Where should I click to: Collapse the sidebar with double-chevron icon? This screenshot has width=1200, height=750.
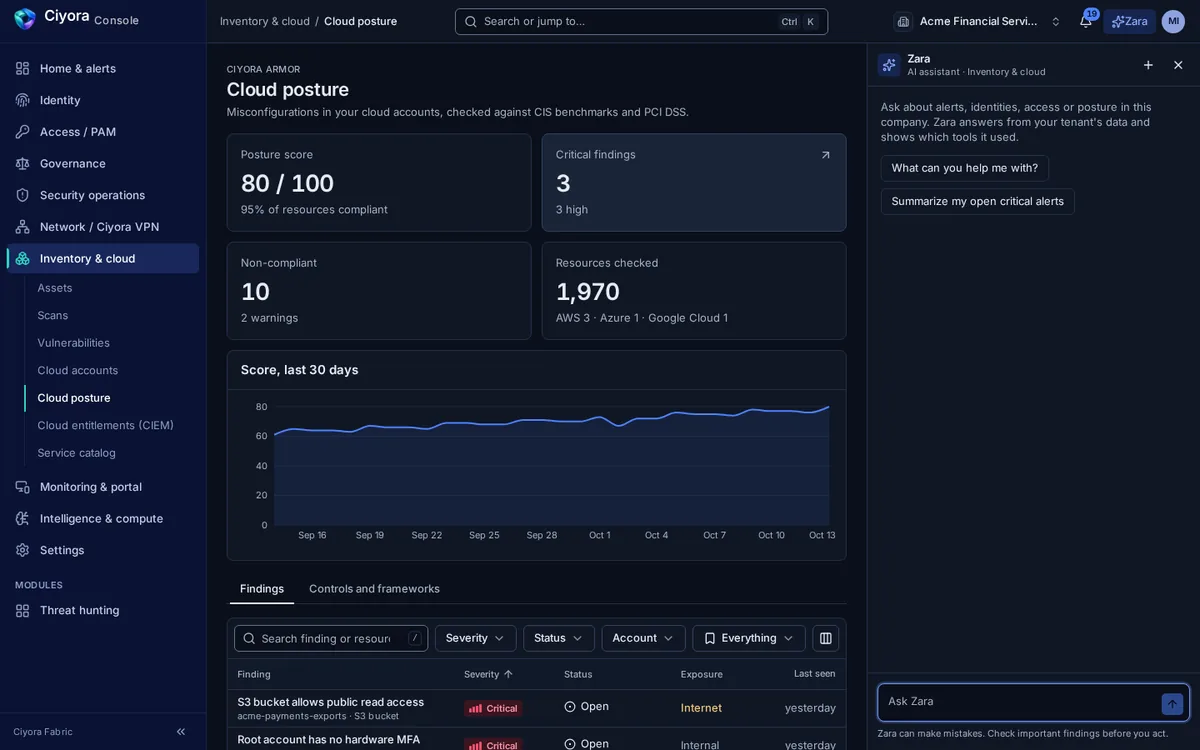(181, 732)
